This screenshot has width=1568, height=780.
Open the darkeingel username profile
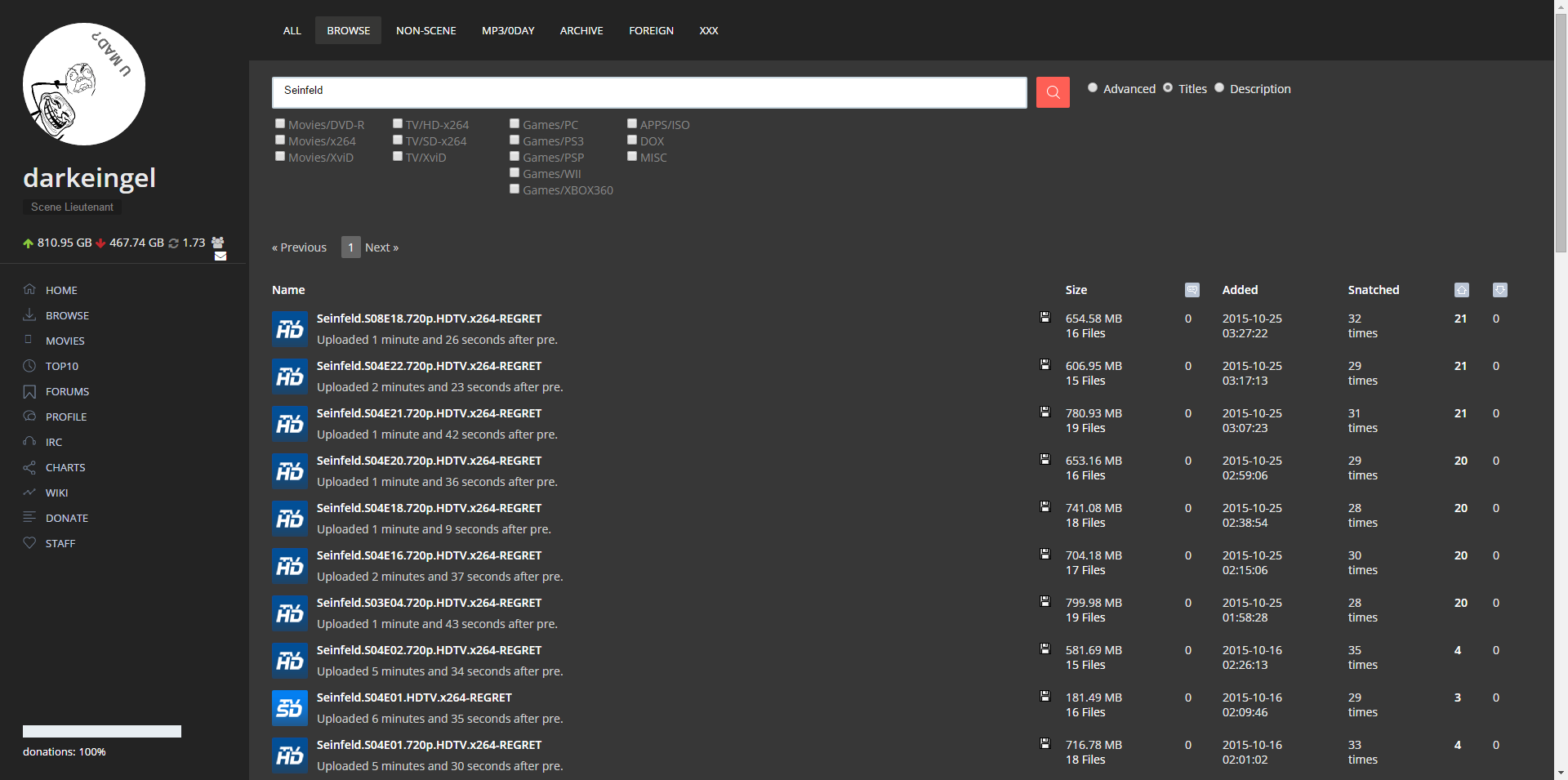pyautogui.click(x=89, y=178)
